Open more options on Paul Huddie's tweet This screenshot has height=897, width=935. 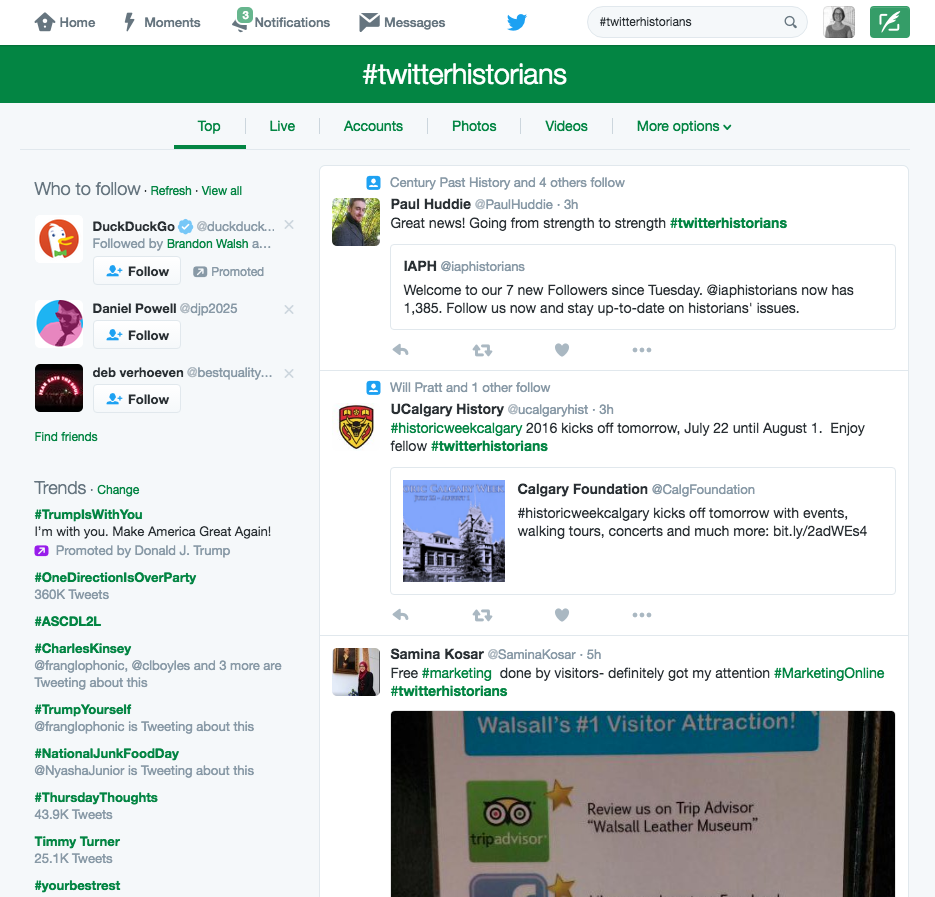pos(642,350)
